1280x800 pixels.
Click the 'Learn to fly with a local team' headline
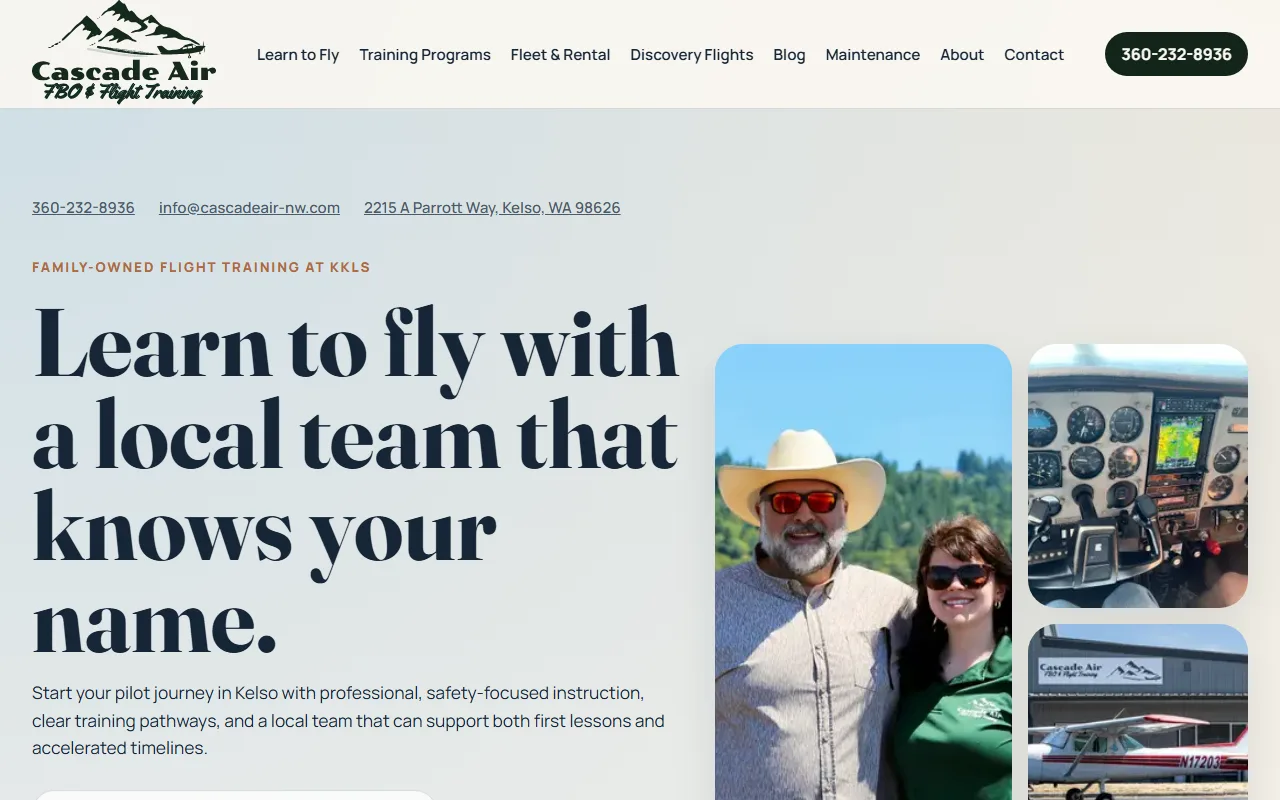356,482
